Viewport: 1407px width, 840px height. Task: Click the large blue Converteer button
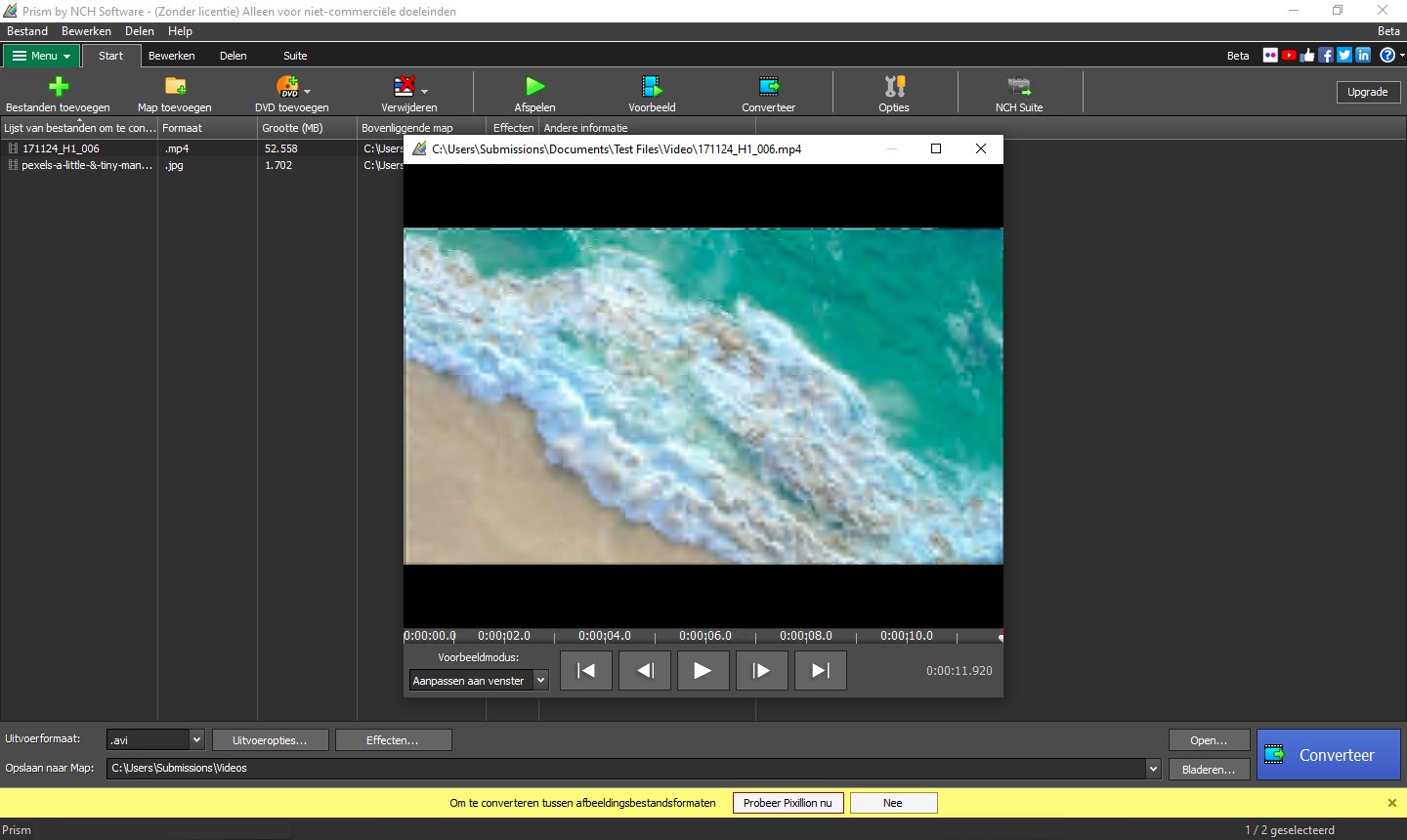pos(1329,755)
